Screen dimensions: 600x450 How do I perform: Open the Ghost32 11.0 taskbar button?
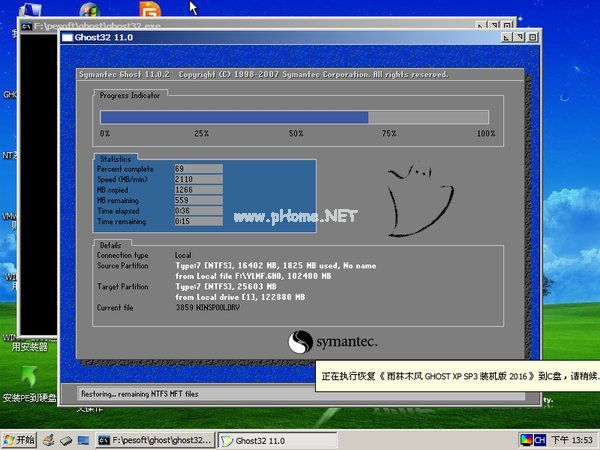[x=277, y=440]
